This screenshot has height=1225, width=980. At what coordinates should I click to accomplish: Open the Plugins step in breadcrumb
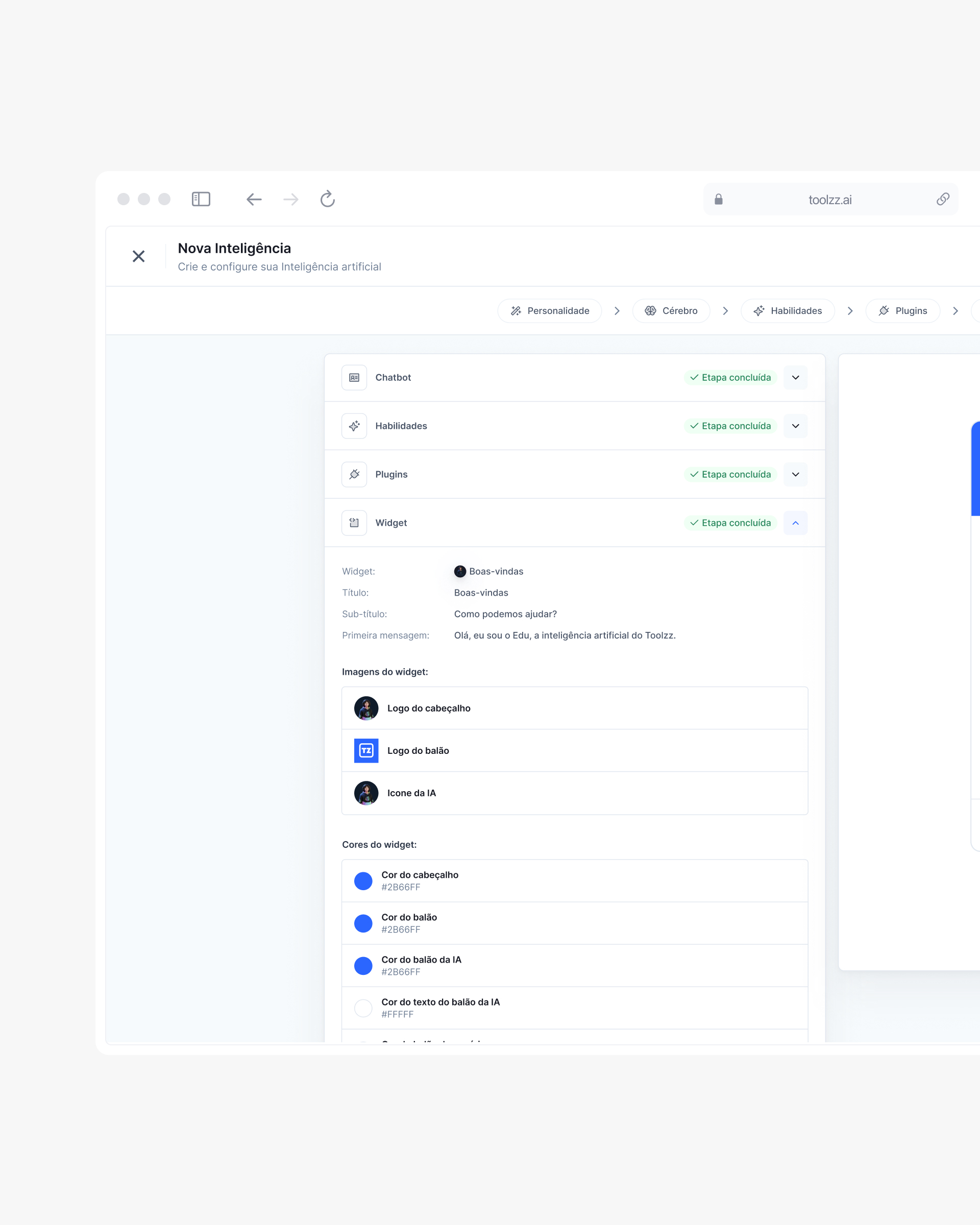[x=902, y=311]
